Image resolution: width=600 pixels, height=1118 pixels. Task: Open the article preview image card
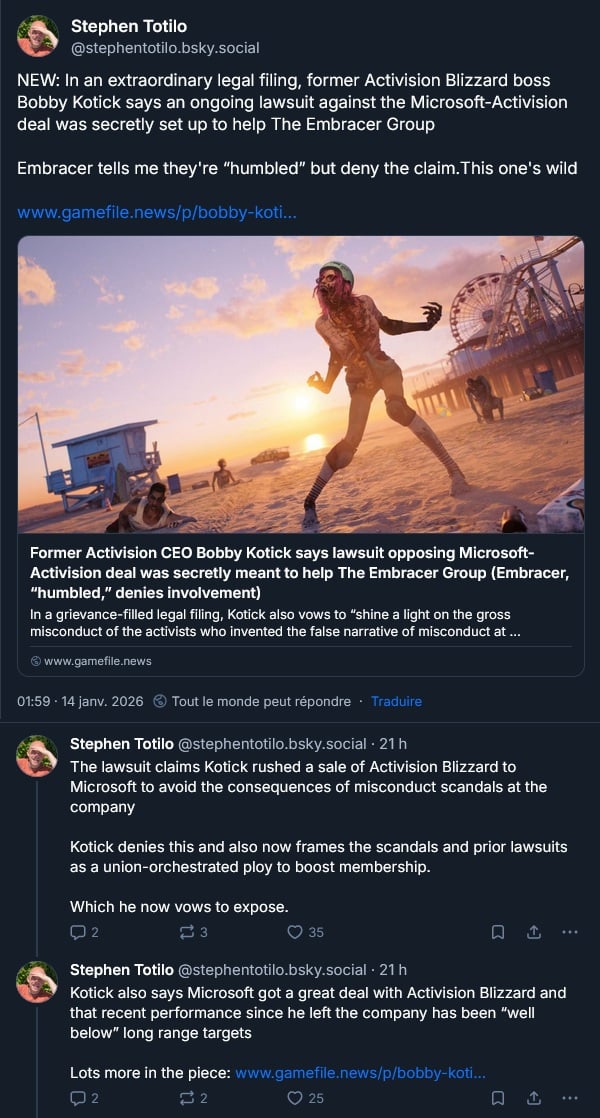pyautogui.click(x=300, y=384)
